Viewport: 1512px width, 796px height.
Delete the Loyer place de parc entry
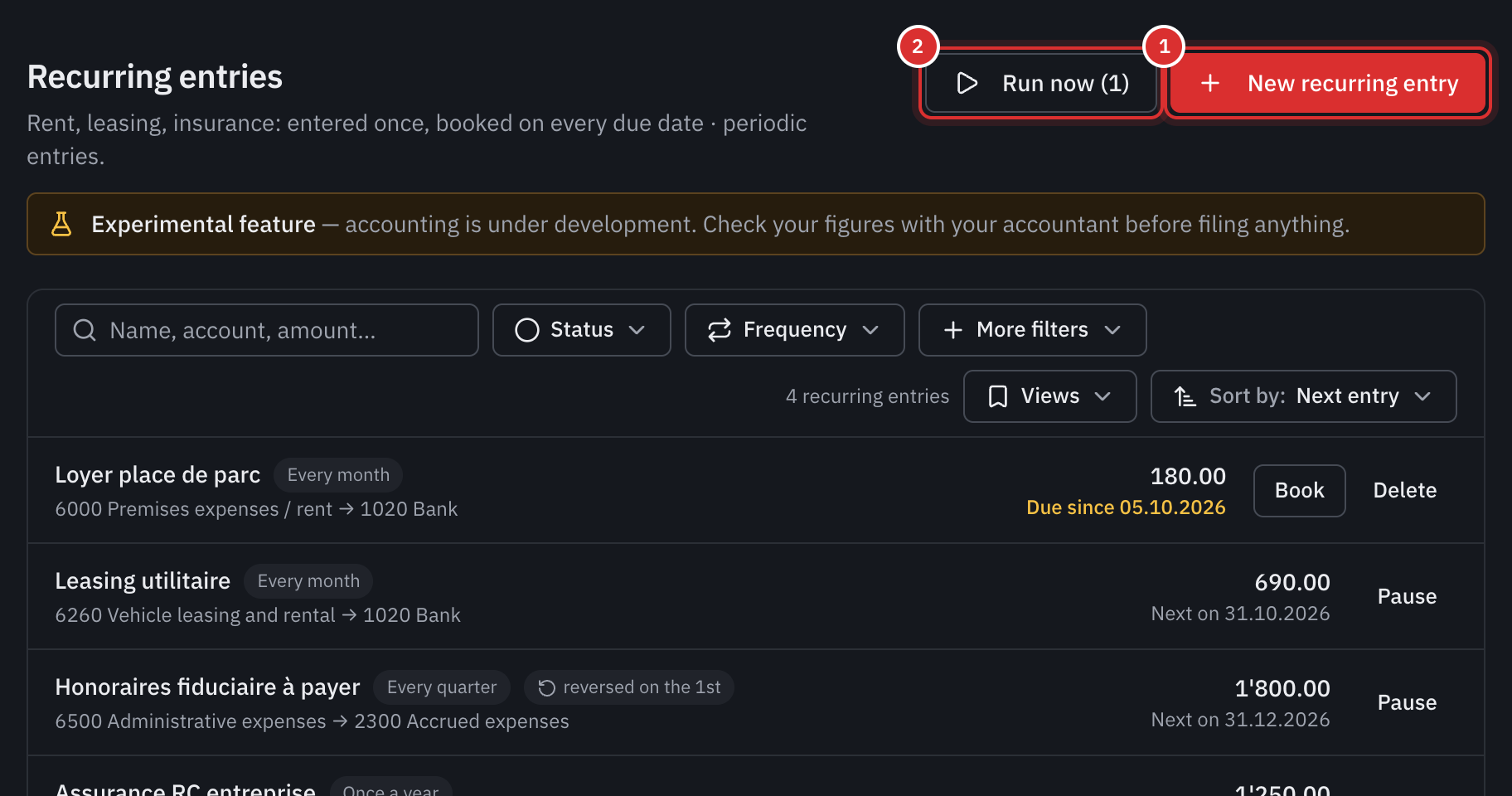1405,491
